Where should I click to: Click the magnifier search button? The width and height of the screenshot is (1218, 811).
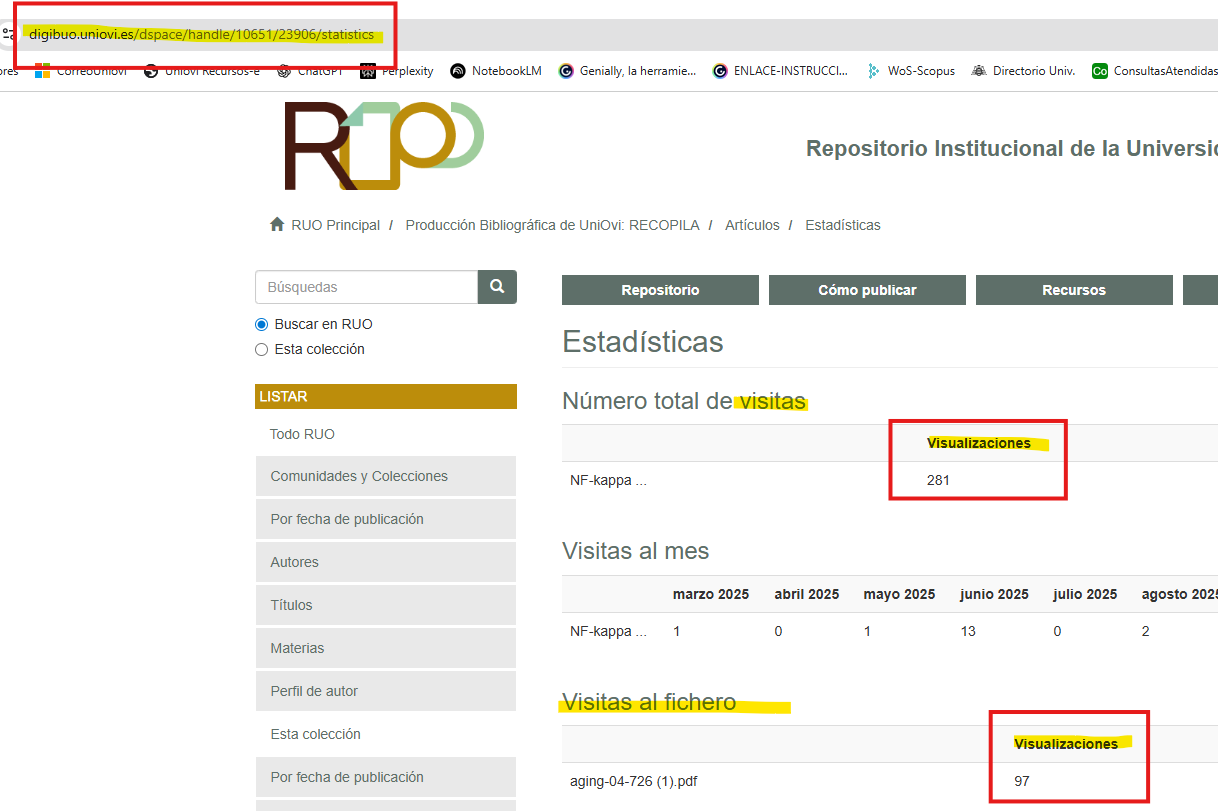tap(497, 287)
